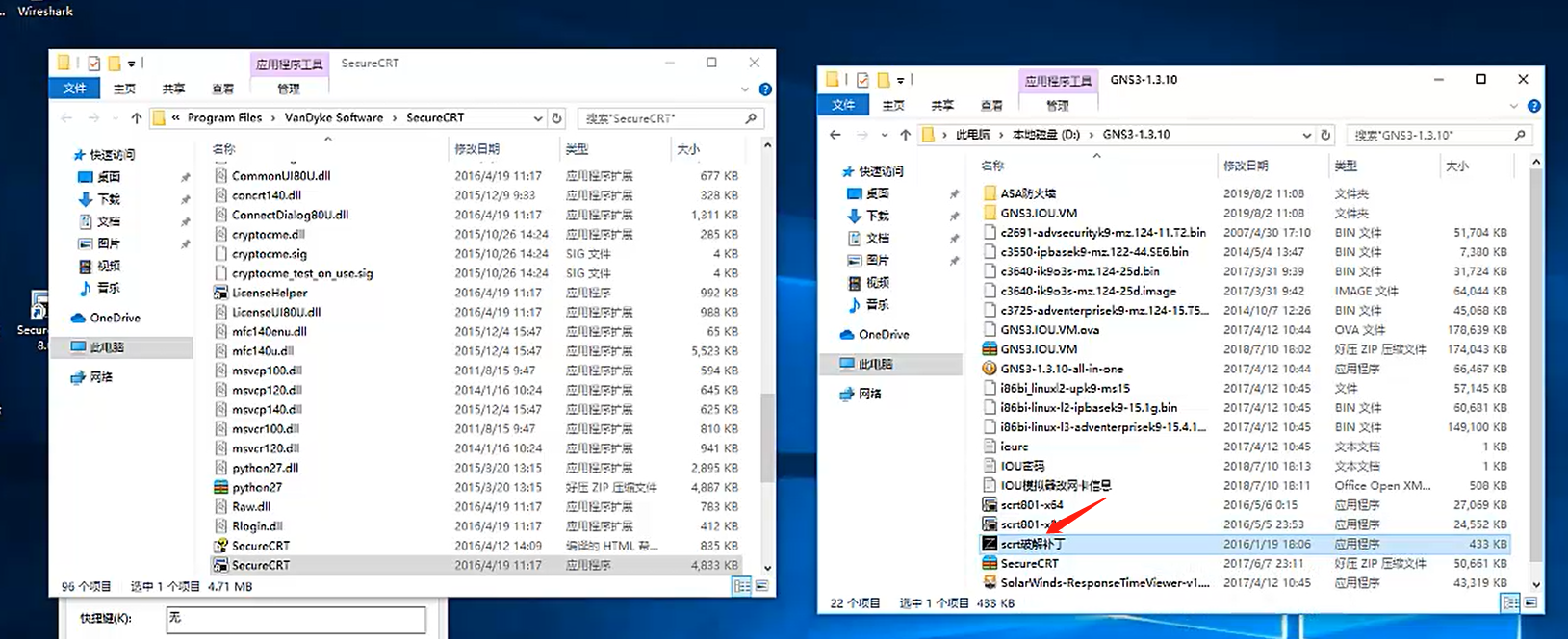Sort by 类型 column in GNS3-1.3.10 window
The image size is (1568, 639).
1346,166
